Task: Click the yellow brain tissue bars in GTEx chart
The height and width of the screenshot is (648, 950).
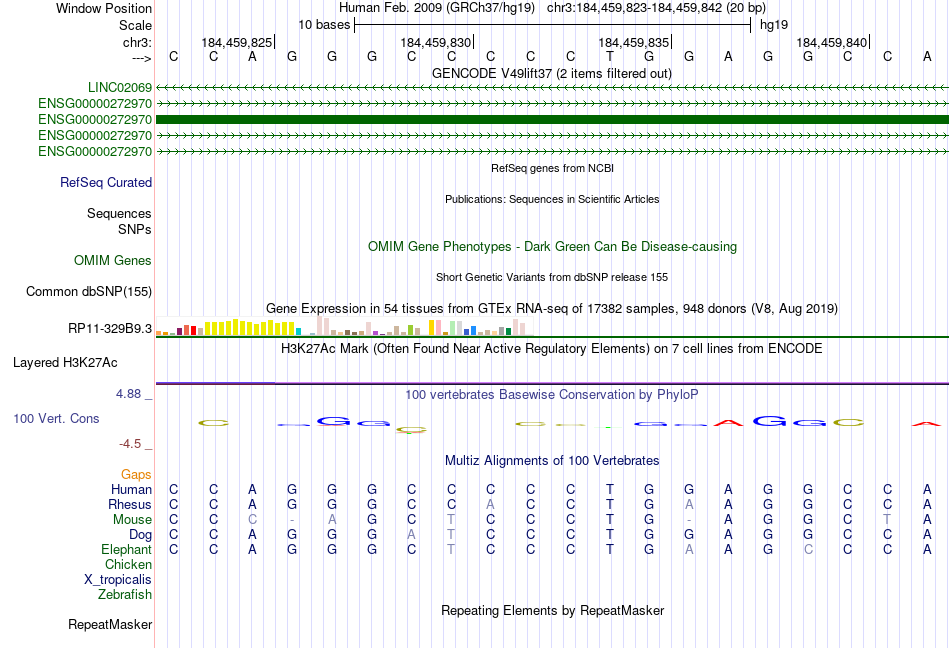Action: pyautogui.click(x=249, y=328)
